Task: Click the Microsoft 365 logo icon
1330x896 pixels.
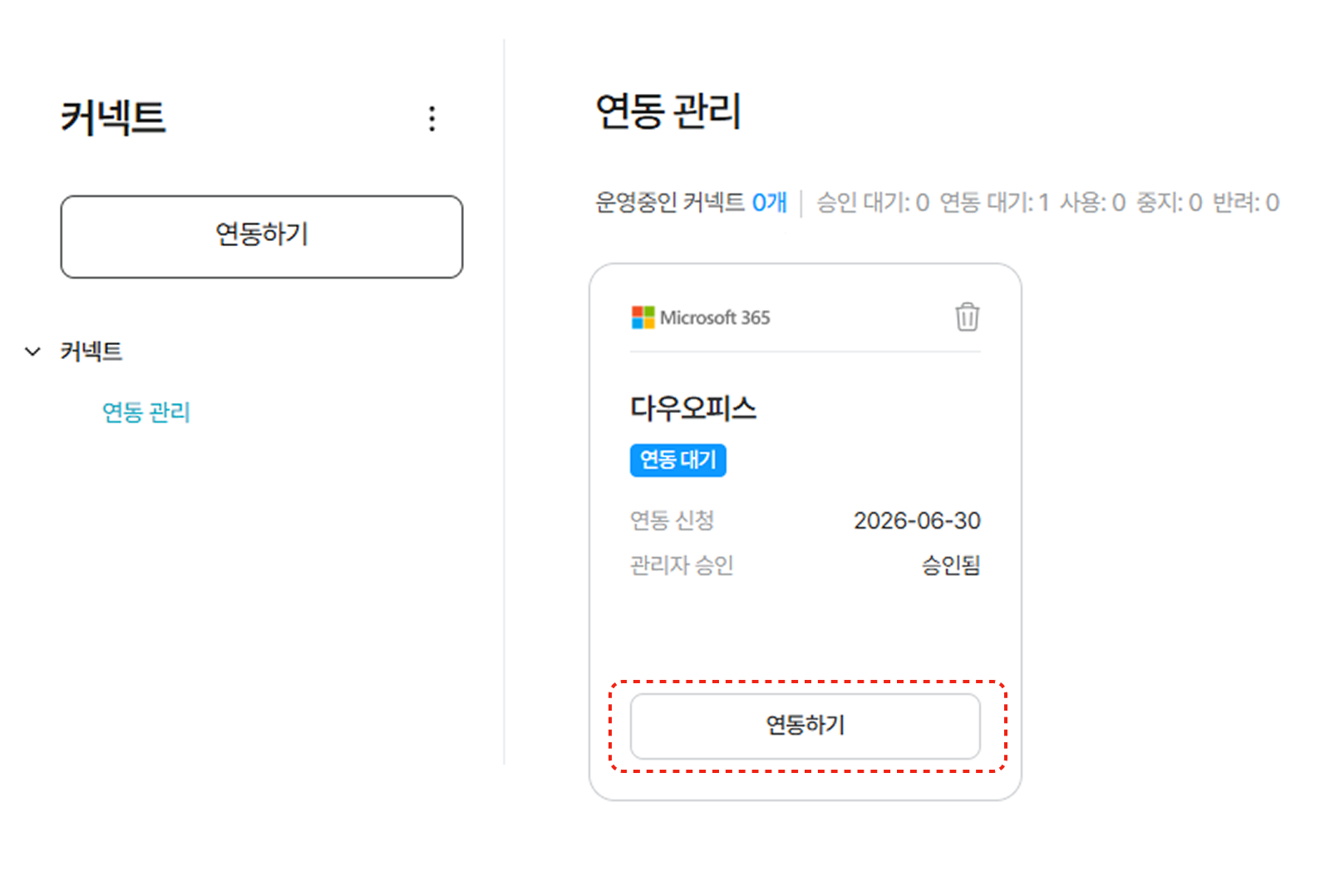Action: click(643, 318)
